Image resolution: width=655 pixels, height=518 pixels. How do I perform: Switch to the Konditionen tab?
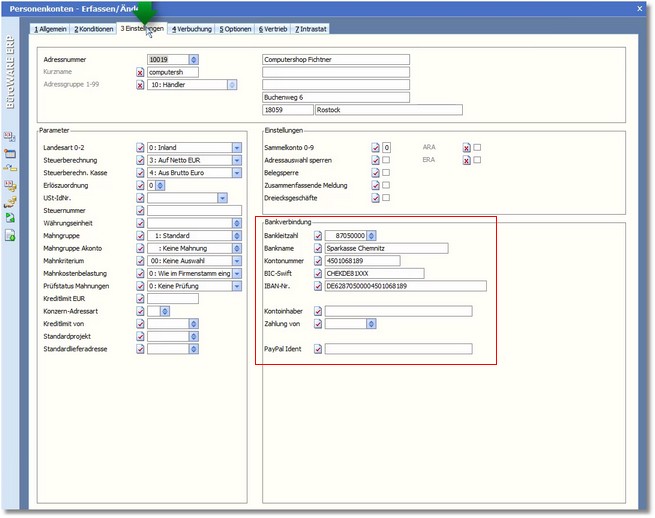click(93, 28)
